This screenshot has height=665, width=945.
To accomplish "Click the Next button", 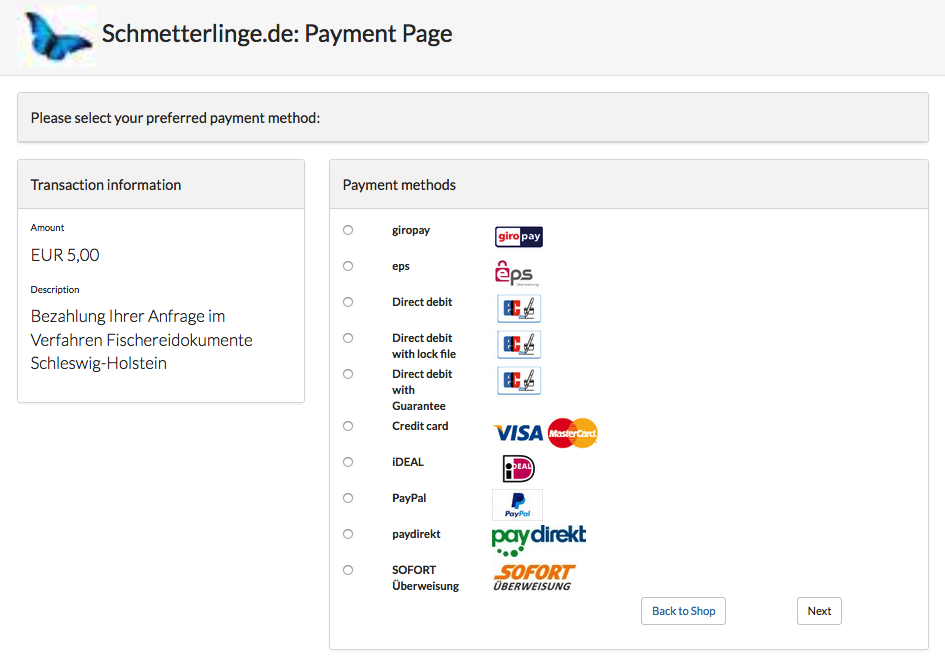I will (818, 611).
